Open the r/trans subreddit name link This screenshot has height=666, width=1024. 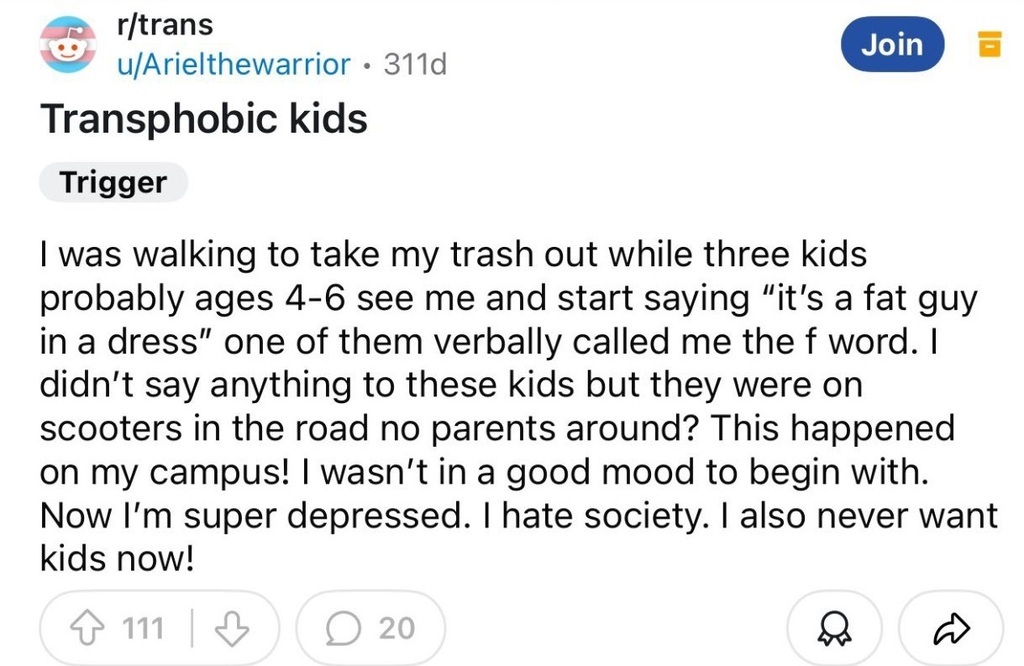click(x=165, y=26)
